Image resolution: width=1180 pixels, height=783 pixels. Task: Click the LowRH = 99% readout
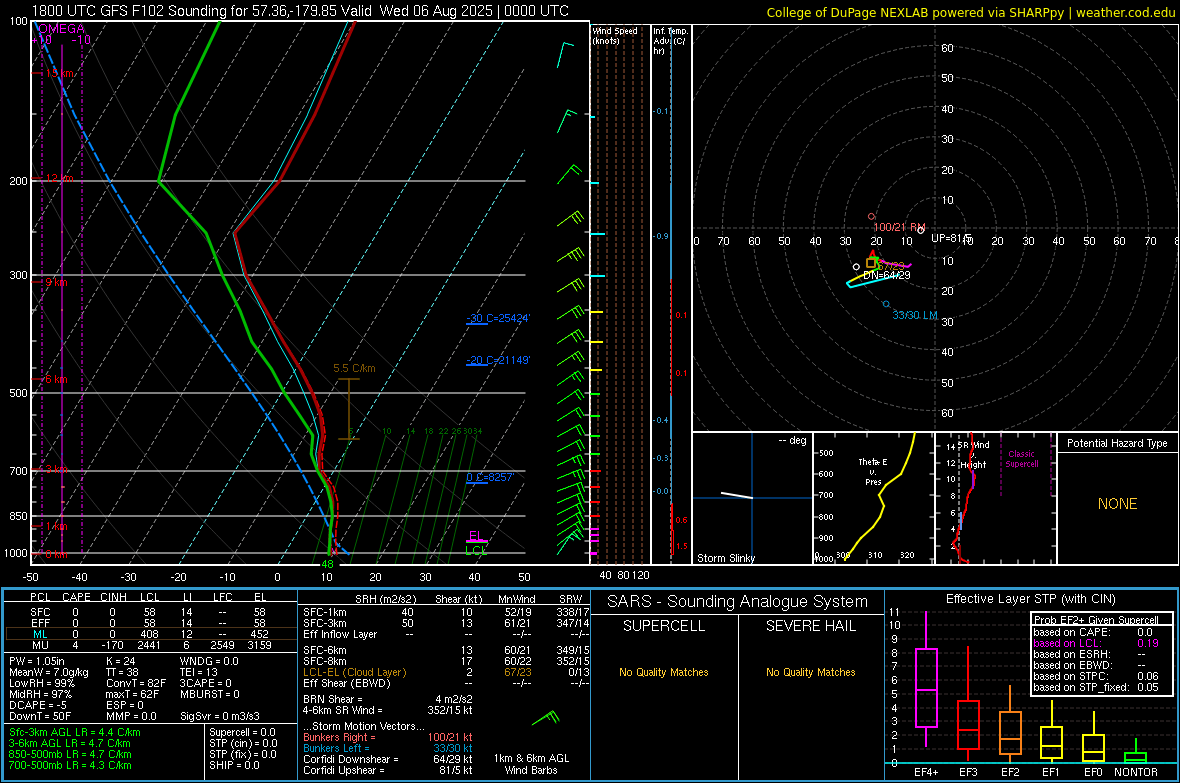pyautogui.click(x=41, y=684)
